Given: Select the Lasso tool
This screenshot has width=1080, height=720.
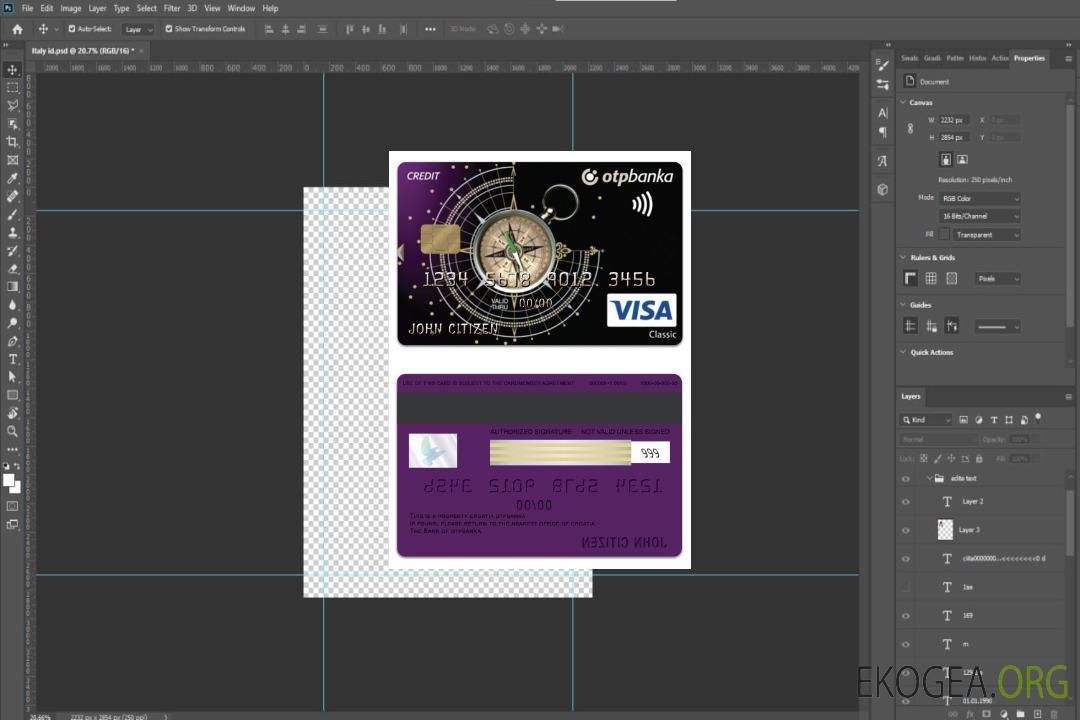Looking at the screenshot, I should (x=12, y=105).
